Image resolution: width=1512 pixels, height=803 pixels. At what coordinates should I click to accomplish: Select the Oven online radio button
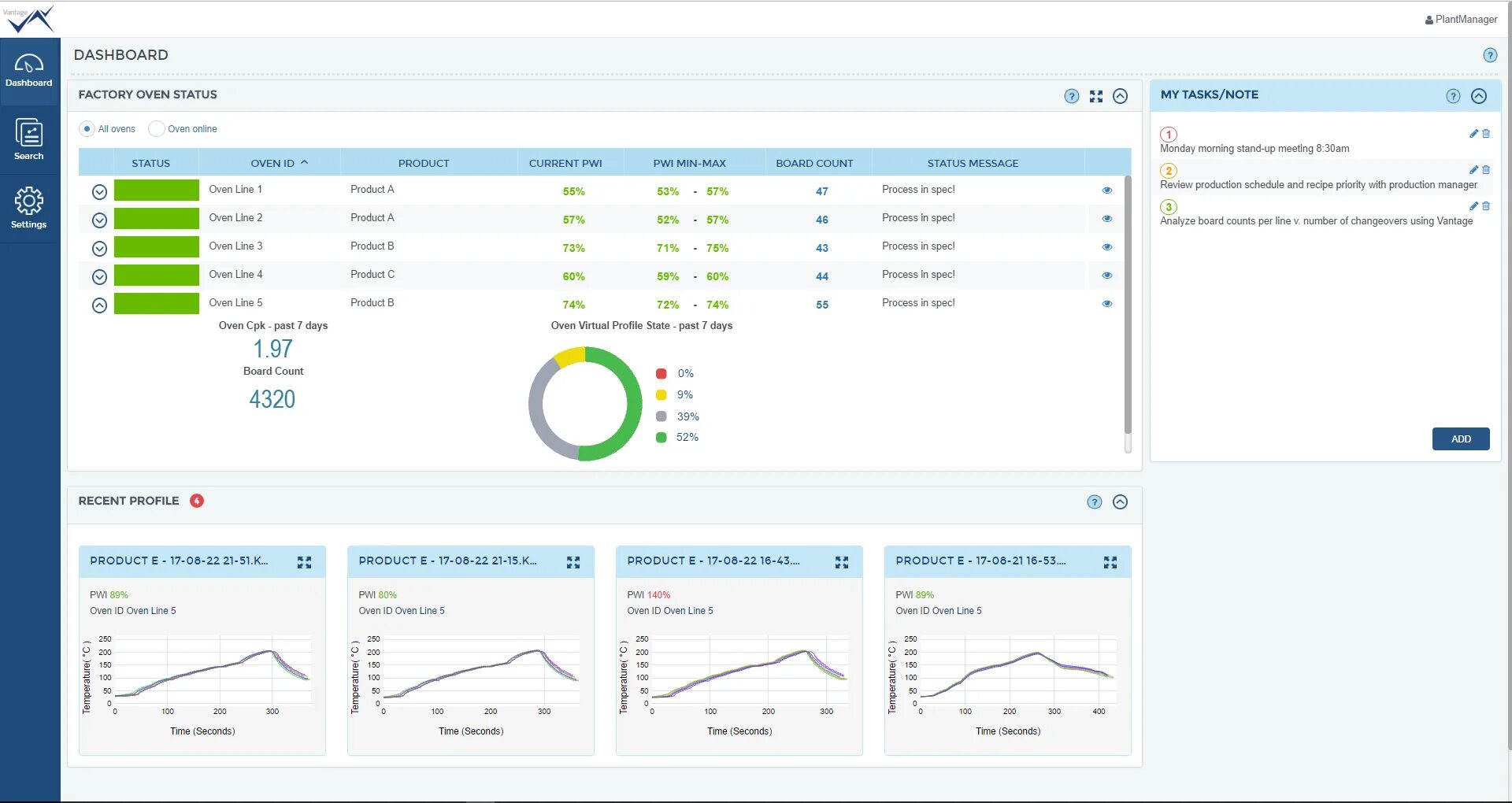(157, 129)
